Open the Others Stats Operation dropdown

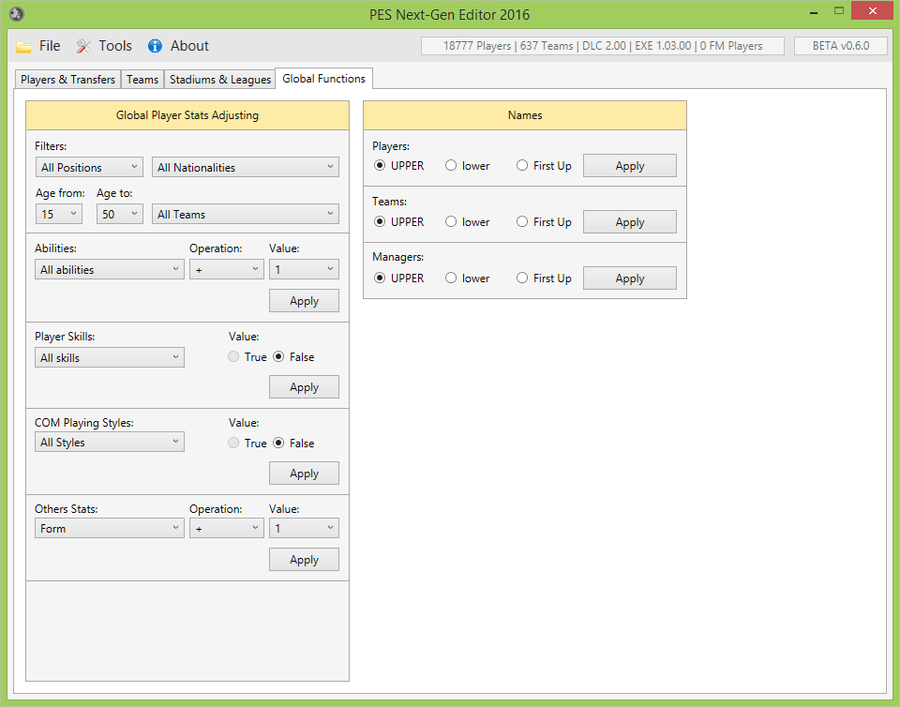[x=226, y=528]
